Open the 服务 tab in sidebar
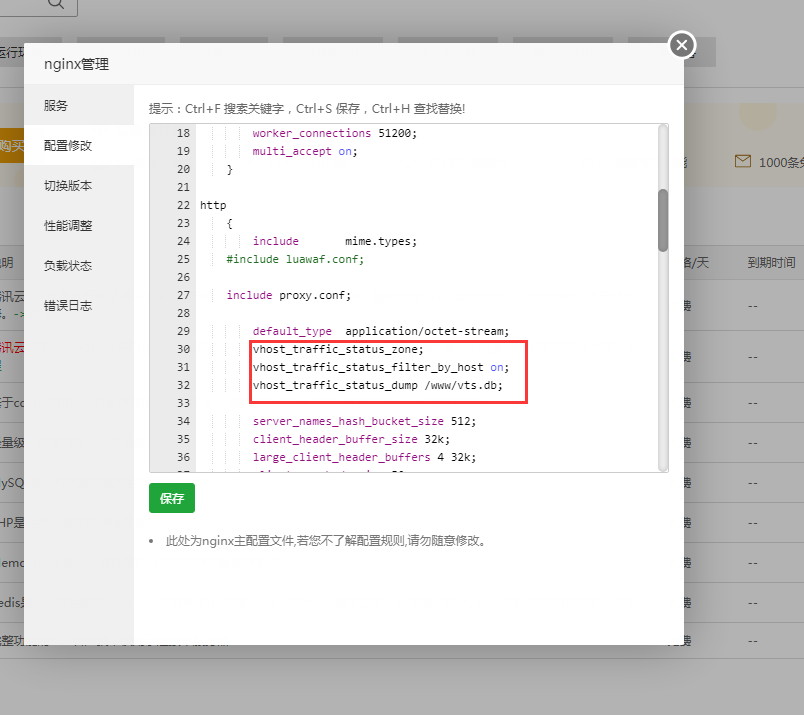804x715 pixels. [56, 105]
